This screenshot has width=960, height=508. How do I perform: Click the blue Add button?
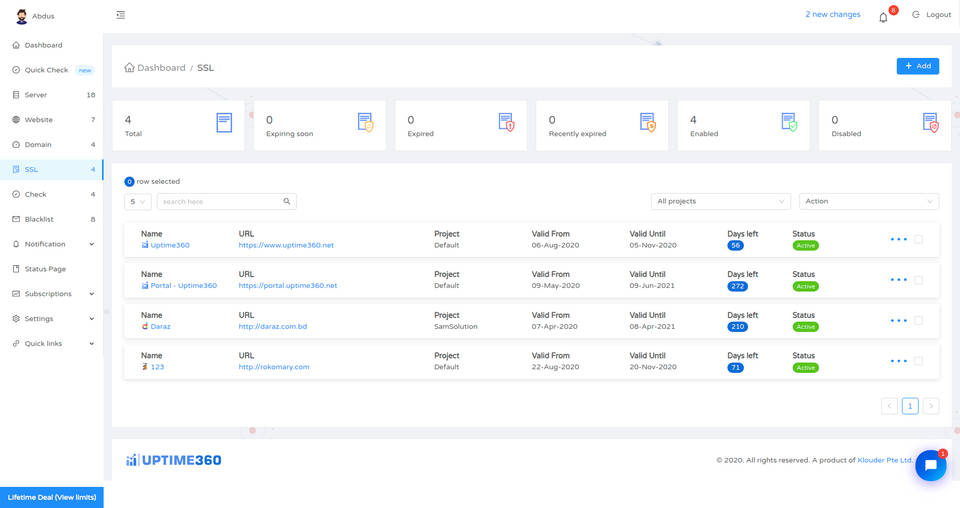[x=918, y=66]
